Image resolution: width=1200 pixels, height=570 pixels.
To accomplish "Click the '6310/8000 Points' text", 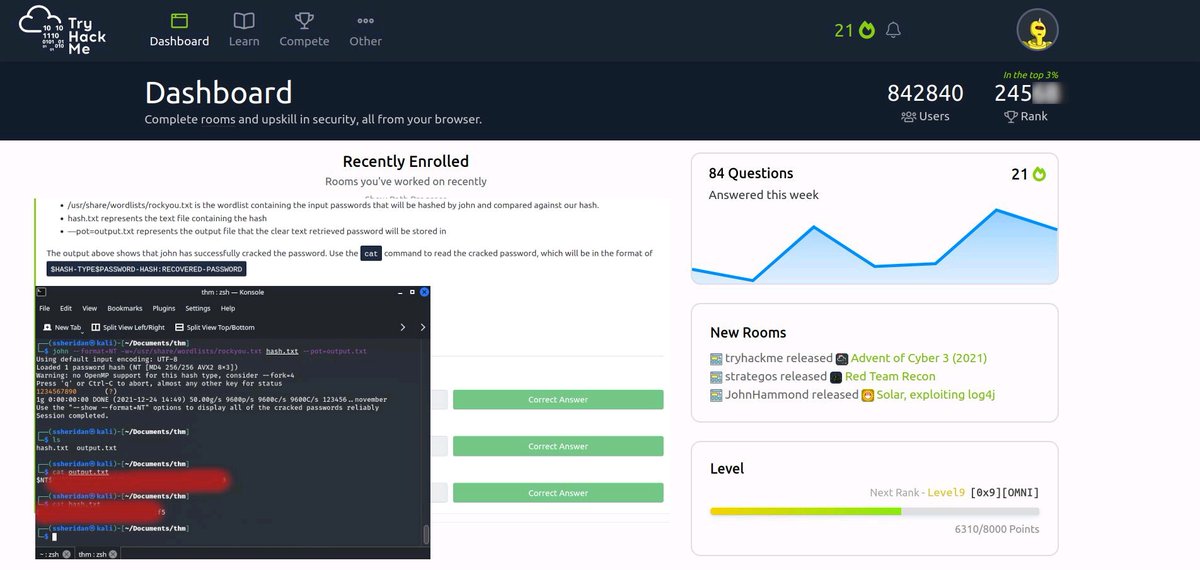I will click(997, 529).
